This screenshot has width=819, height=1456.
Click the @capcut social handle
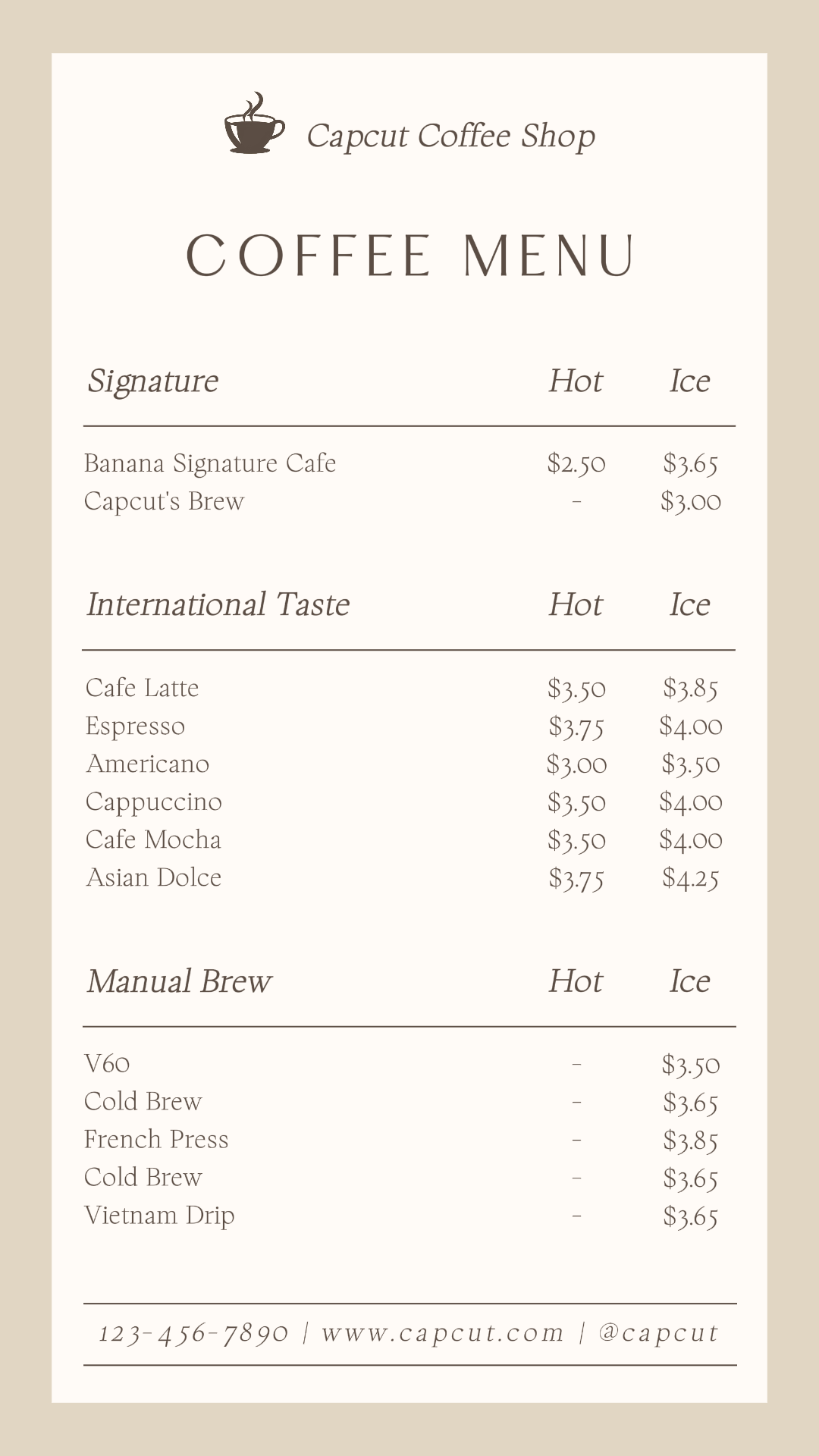[658, 1333]
